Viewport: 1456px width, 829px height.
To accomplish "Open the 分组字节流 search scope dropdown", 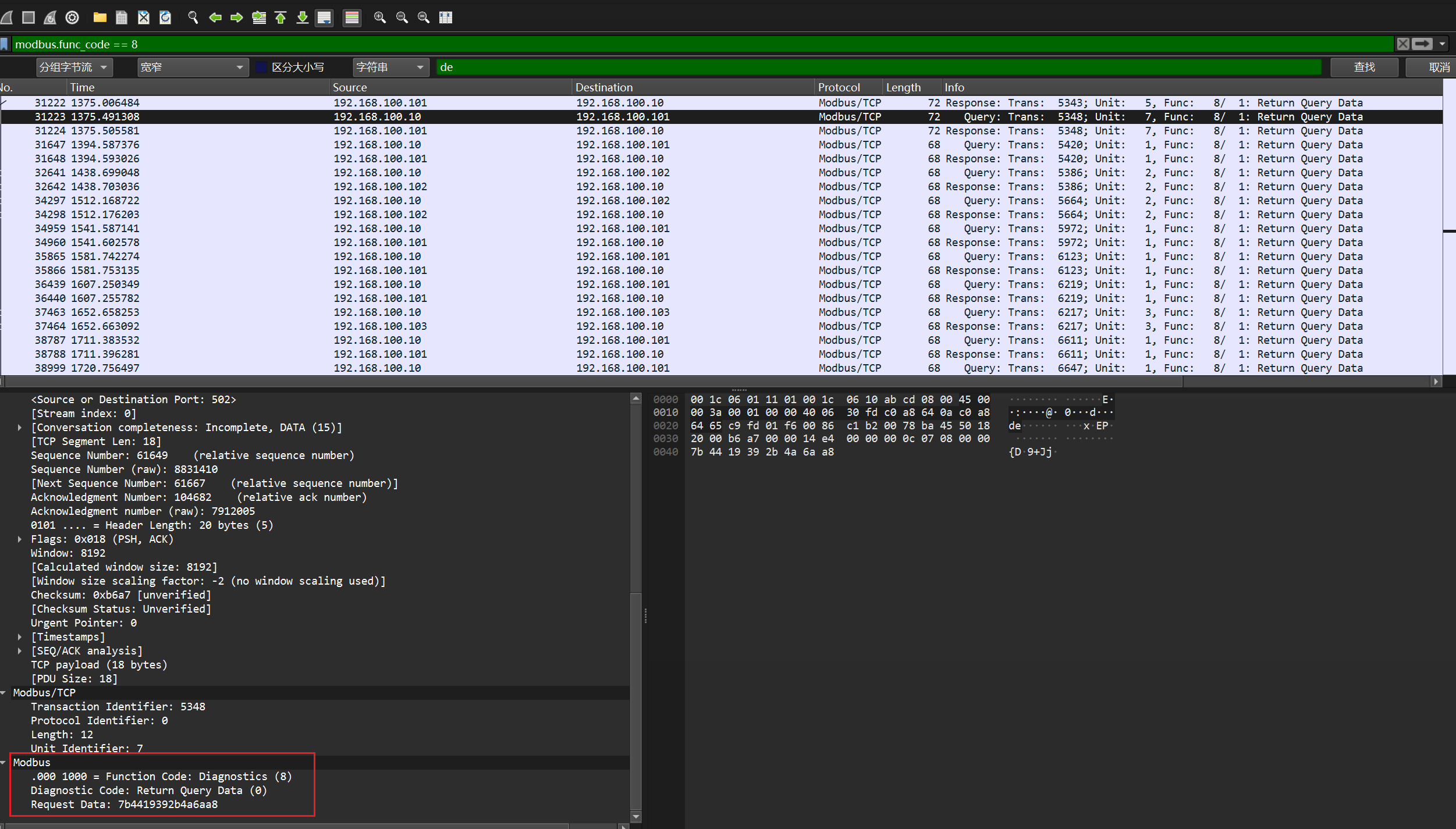I will [74, 67].
